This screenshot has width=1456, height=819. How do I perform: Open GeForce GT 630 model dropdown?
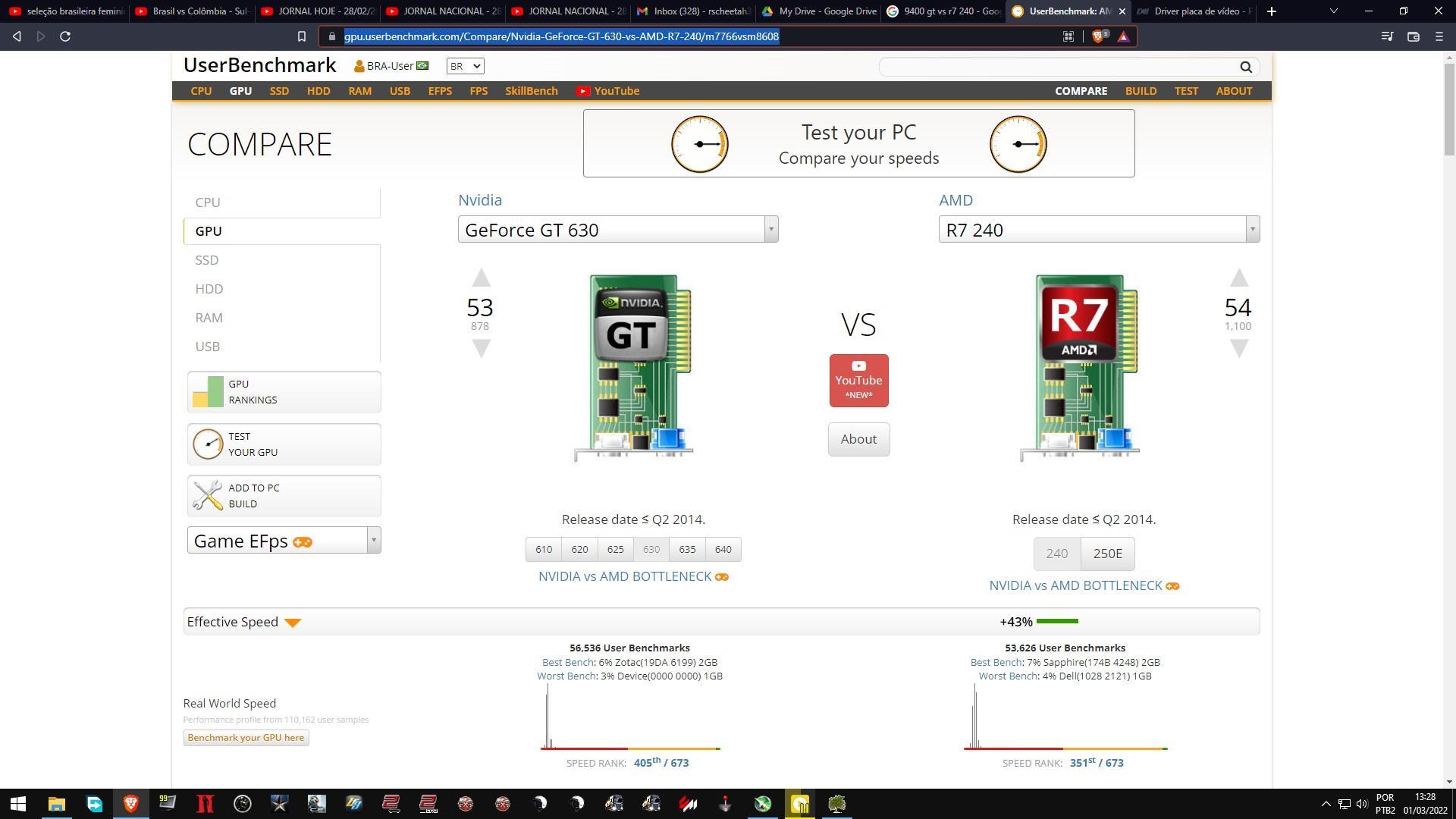point(618,229)
